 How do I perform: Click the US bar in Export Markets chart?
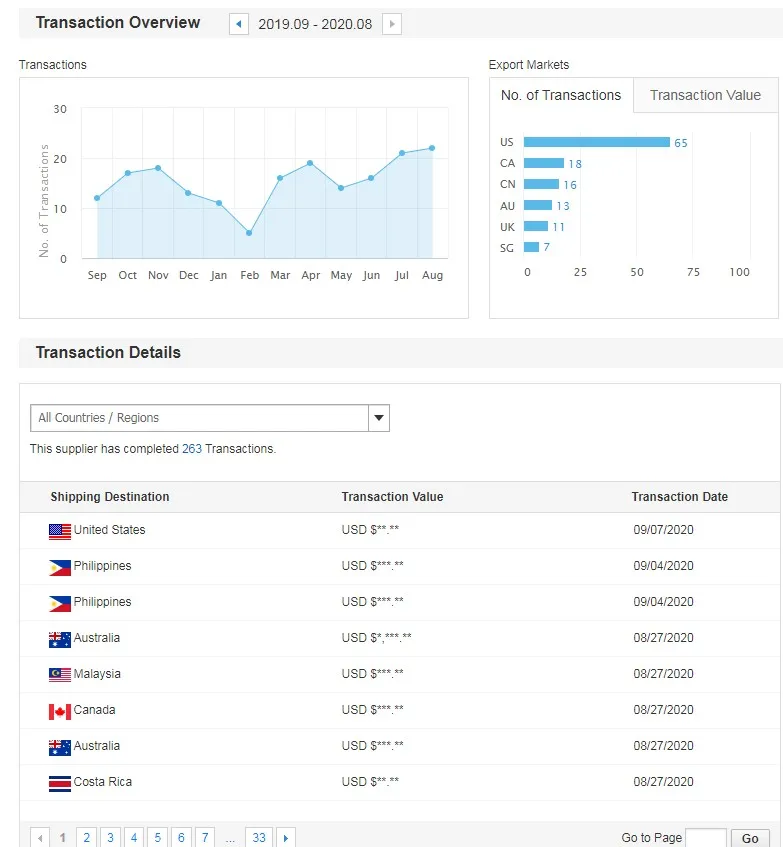596,142
